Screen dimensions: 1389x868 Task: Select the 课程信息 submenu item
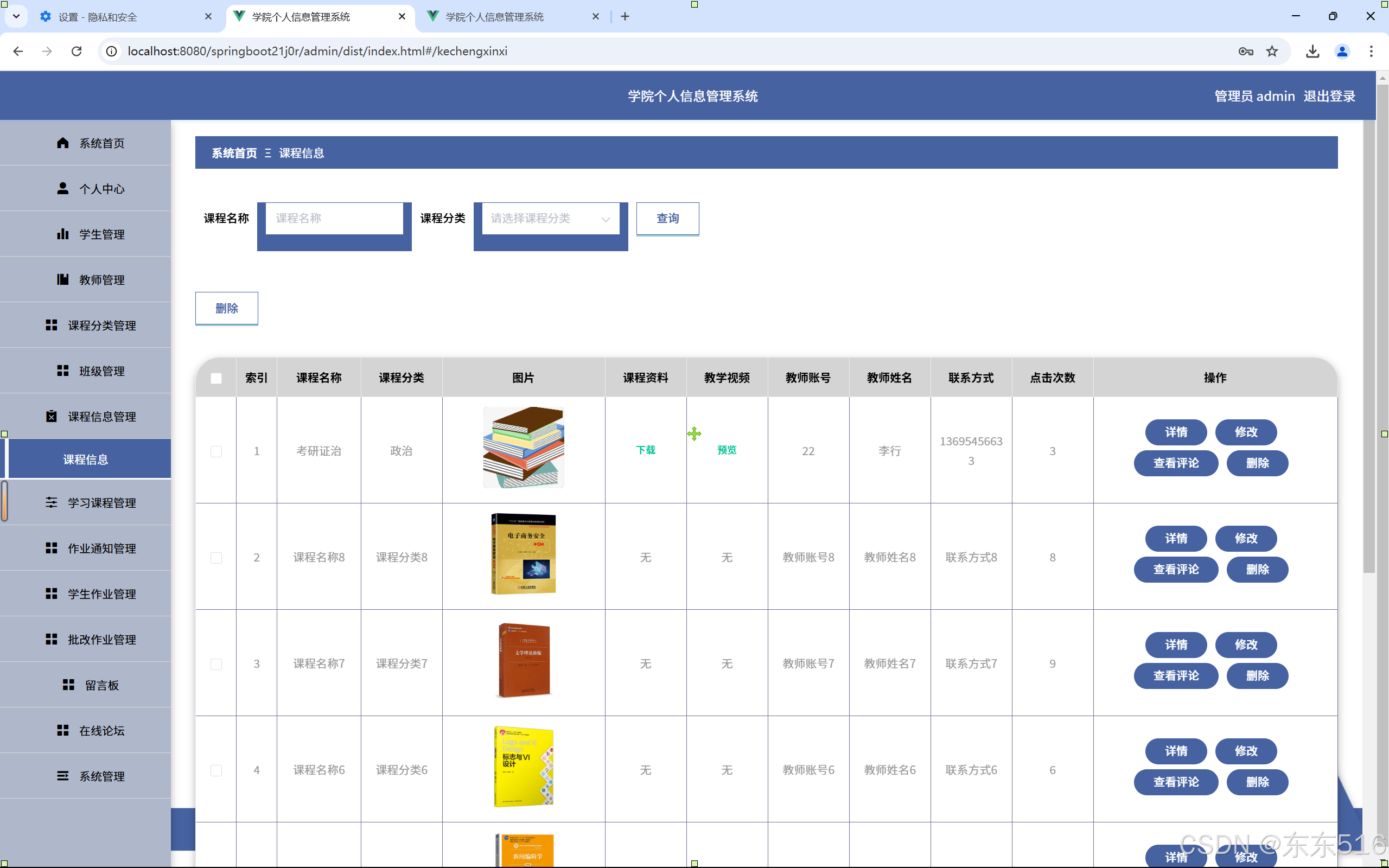tap(86, 459)
